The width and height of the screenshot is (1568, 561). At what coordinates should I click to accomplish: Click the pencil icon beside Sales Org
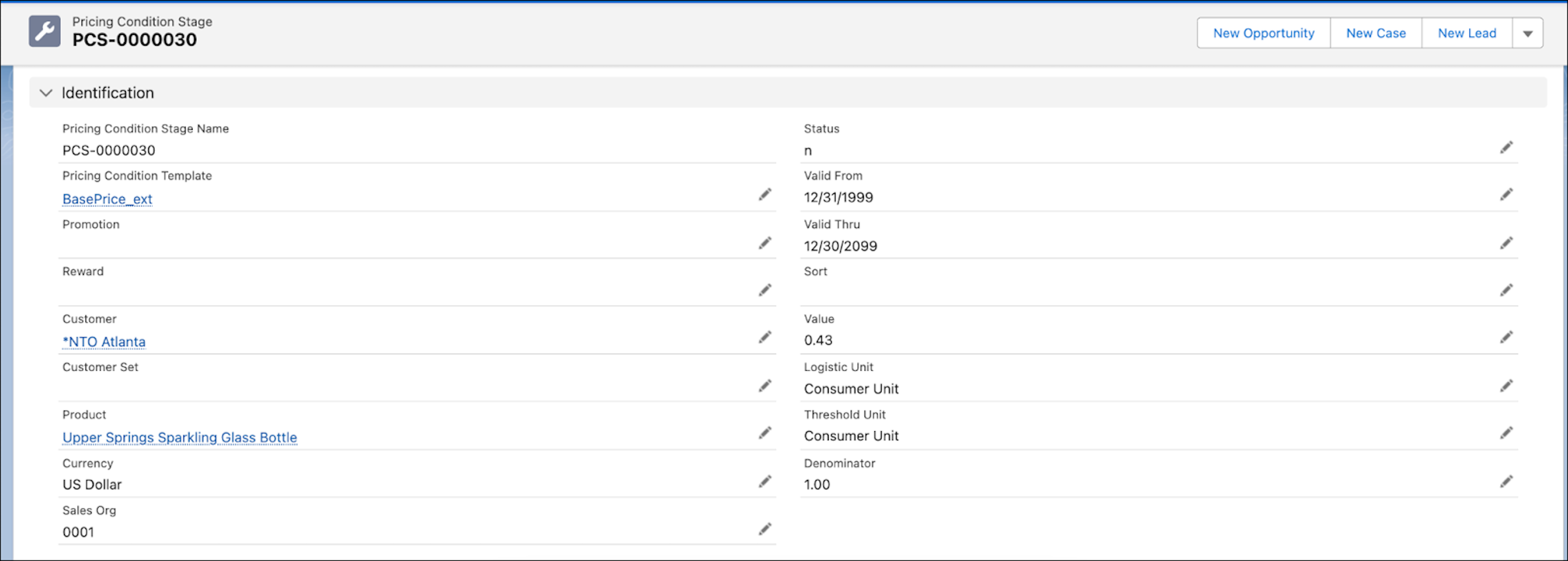click(765, 529)
